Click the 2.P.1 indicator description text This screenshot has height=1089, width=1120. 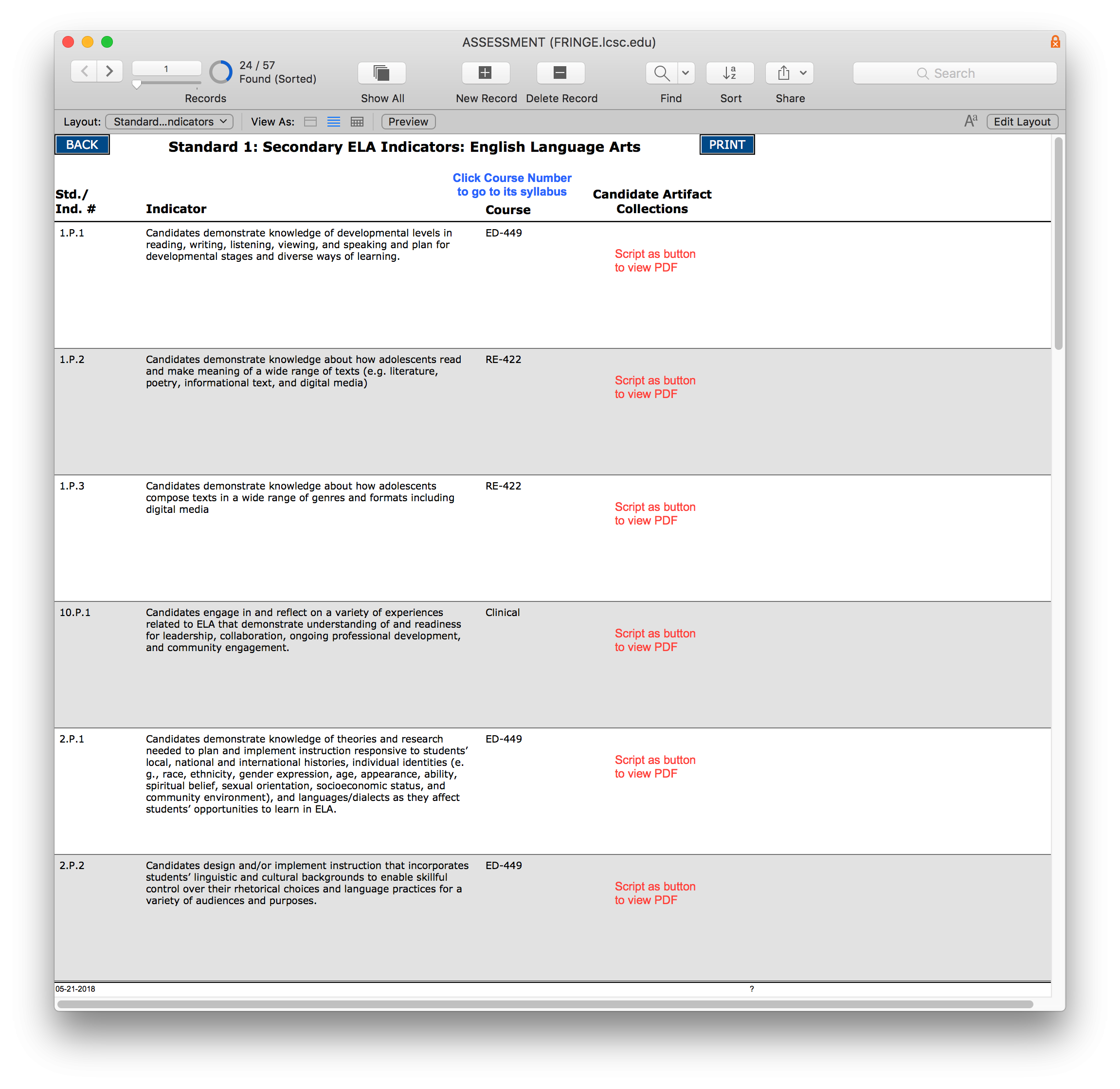click(x=307, y=773)
